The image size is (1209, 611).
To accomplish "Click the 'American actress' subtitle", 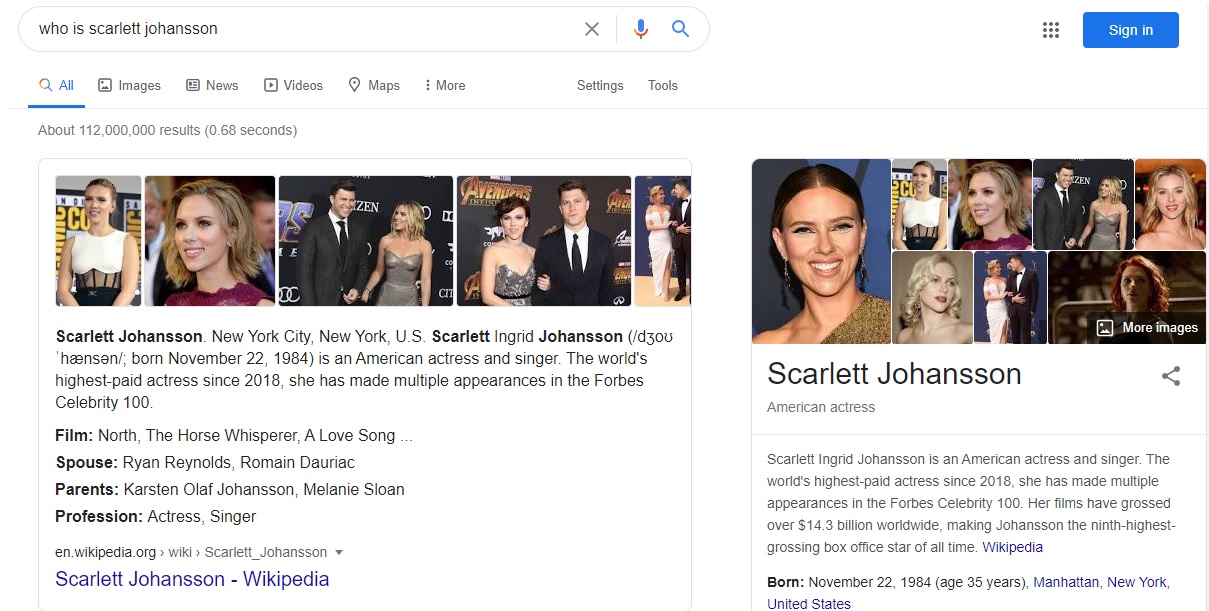I will (x=821, y=407).
